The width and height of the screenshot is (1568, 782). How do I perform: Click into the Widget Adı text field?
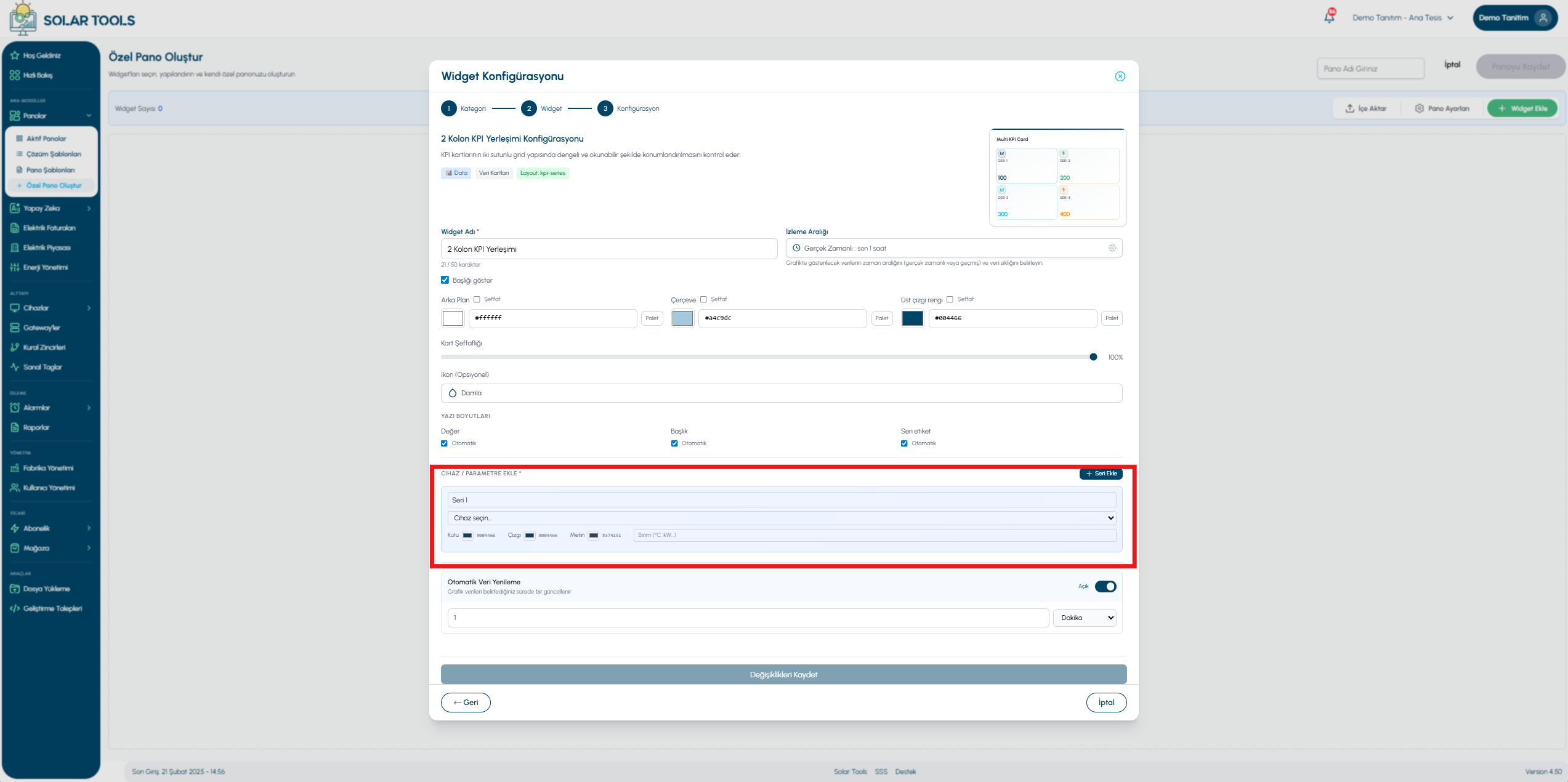click(609, 249)
